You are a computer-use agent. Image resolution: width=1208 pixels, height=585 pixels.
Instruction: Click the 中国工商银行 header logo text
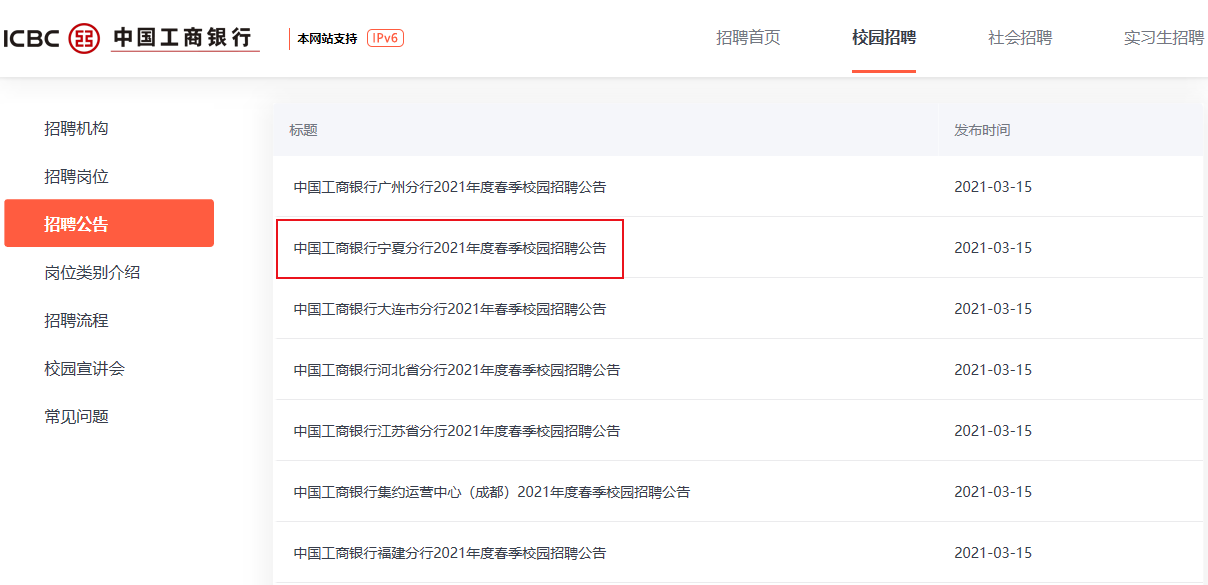point(184,38)
